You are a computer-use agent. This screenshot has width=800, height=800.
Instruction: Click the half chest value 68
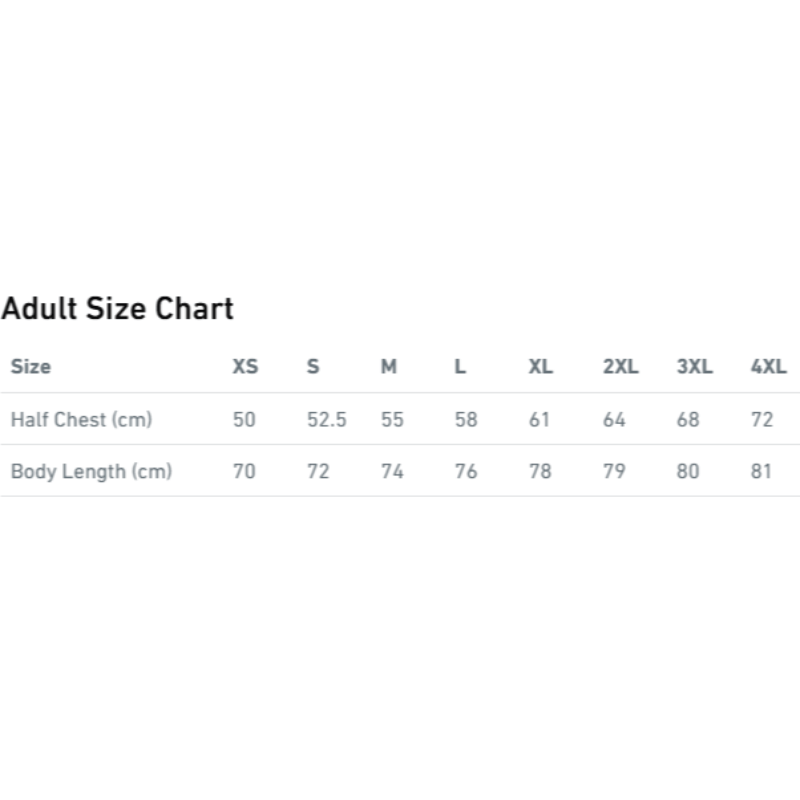click(688, 420)
